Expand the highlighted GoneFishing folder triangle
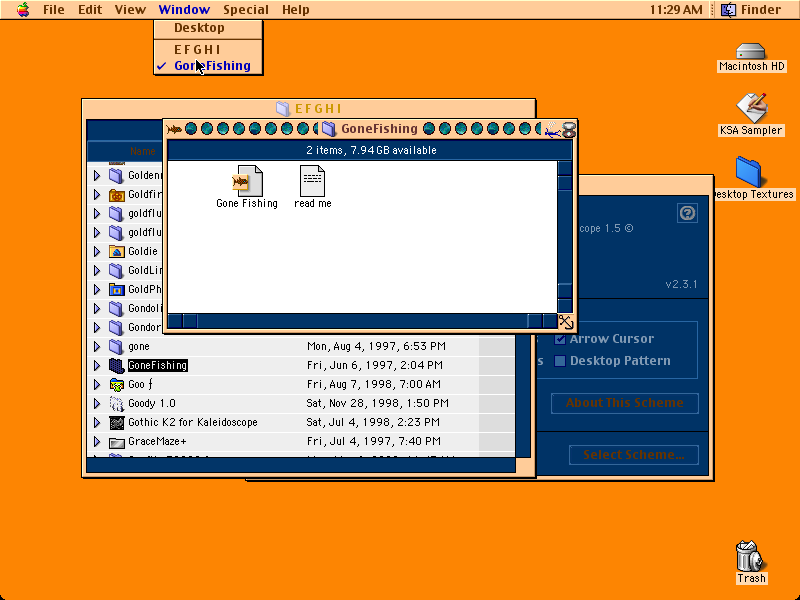This screenshot has width=800, height=600. (97, 365)
